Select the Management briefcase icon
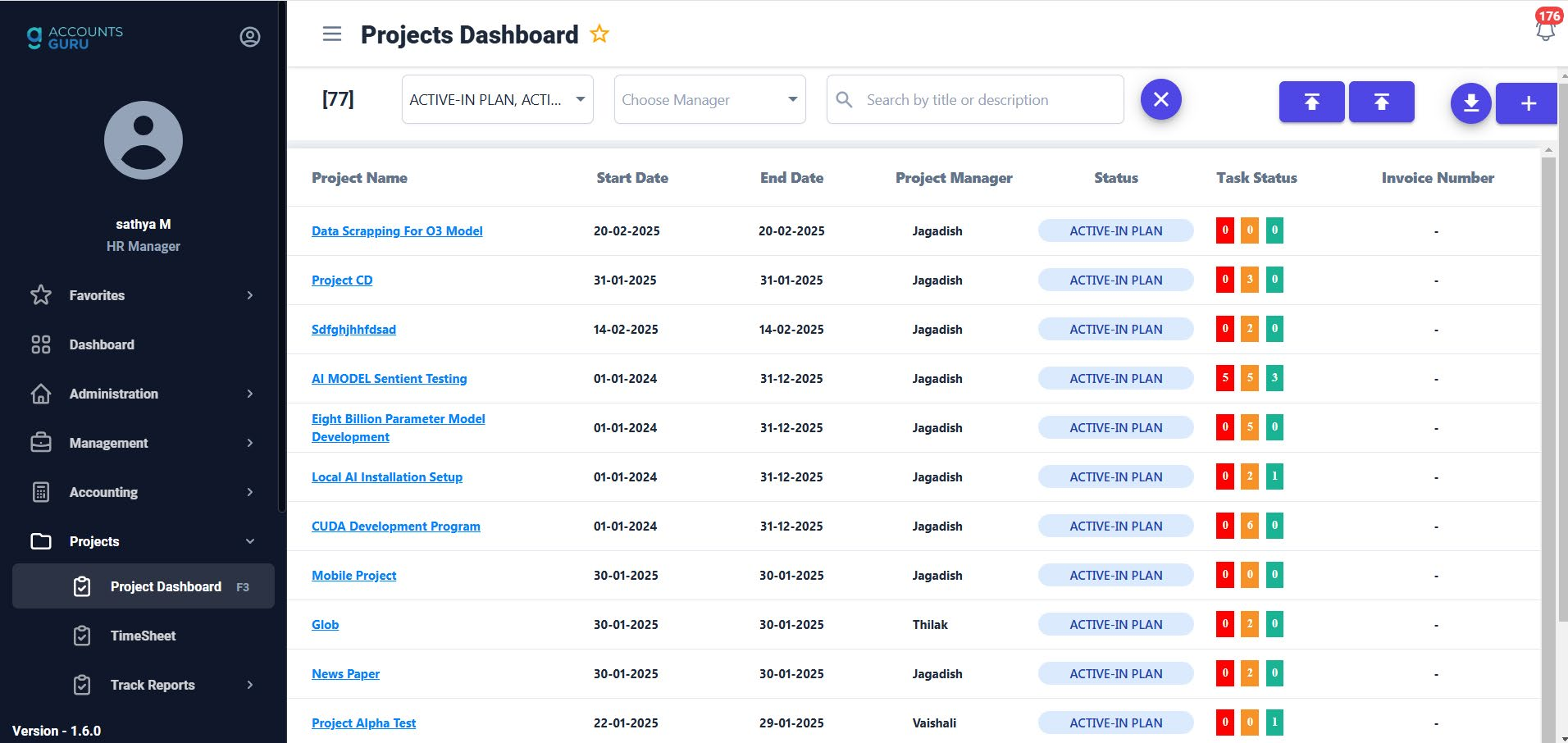Viewport: 1568px width, 743px height. click(41, 443)
